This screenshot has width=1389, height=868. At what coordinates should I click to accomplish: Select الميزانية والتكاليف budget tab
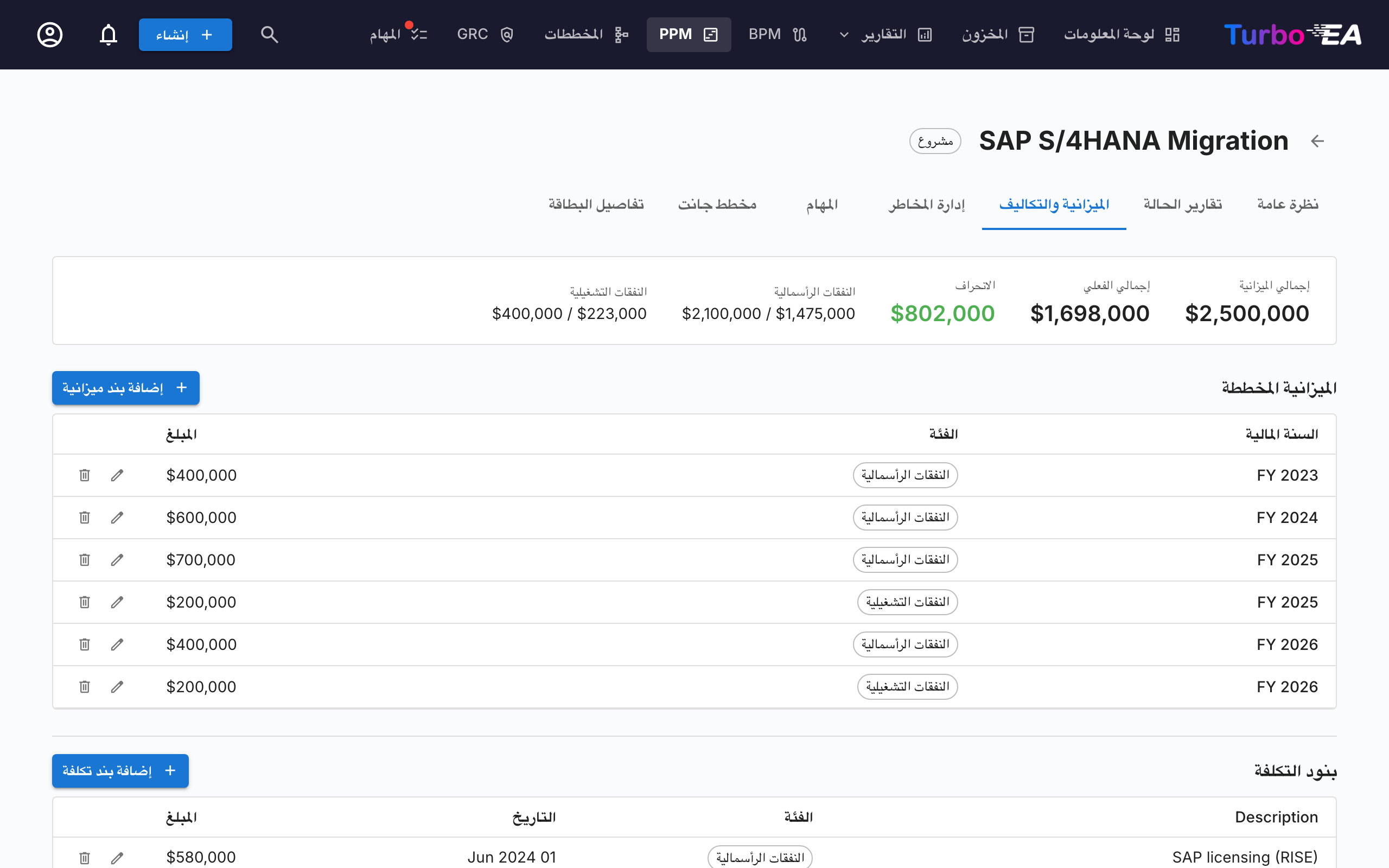[1054, 205]
